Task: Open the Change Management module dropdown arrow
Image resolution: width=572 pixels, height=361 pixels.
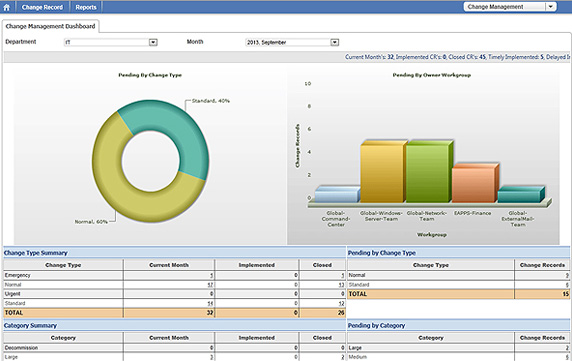Action: click(551, 7)
